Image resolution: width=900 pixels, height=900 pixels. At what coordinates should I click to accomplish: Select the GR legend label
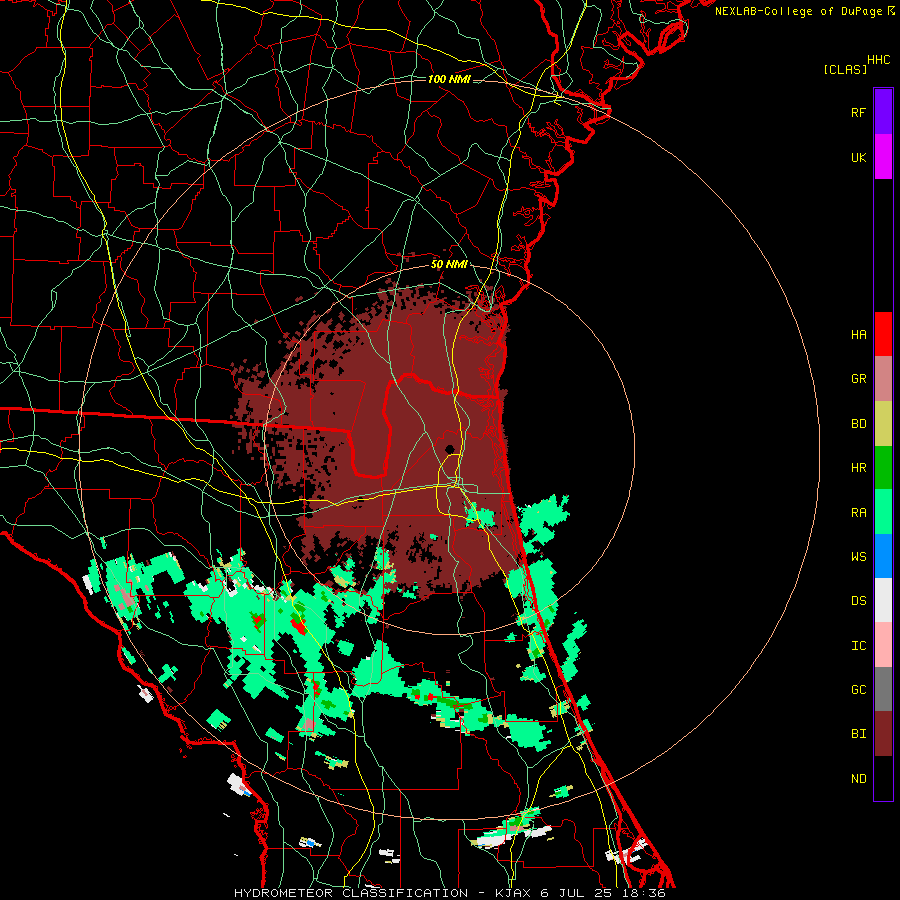[x=858, y=379]
